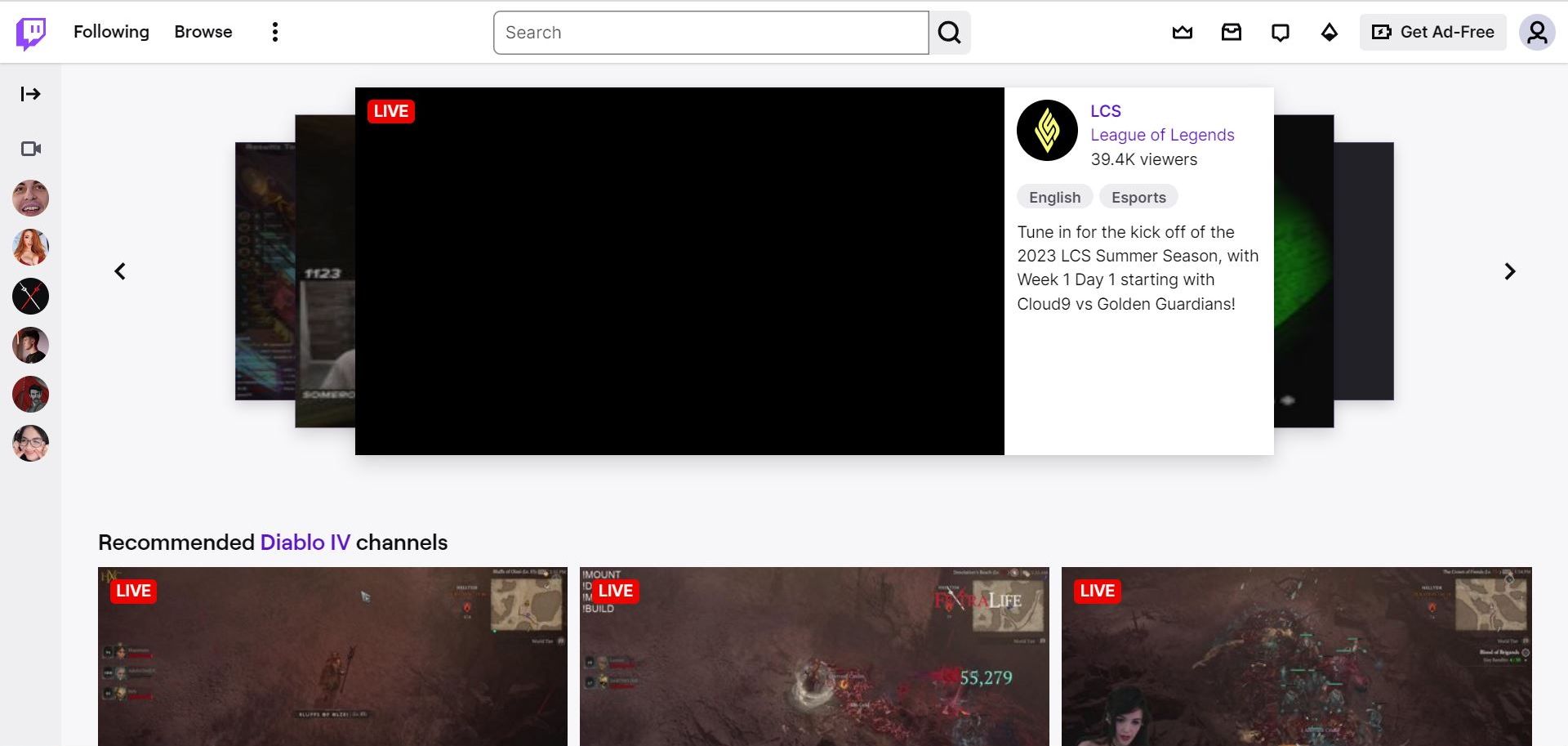The image size is (1568, 746).
Task: Open the three-dot More menu
Action: [275, 32]
